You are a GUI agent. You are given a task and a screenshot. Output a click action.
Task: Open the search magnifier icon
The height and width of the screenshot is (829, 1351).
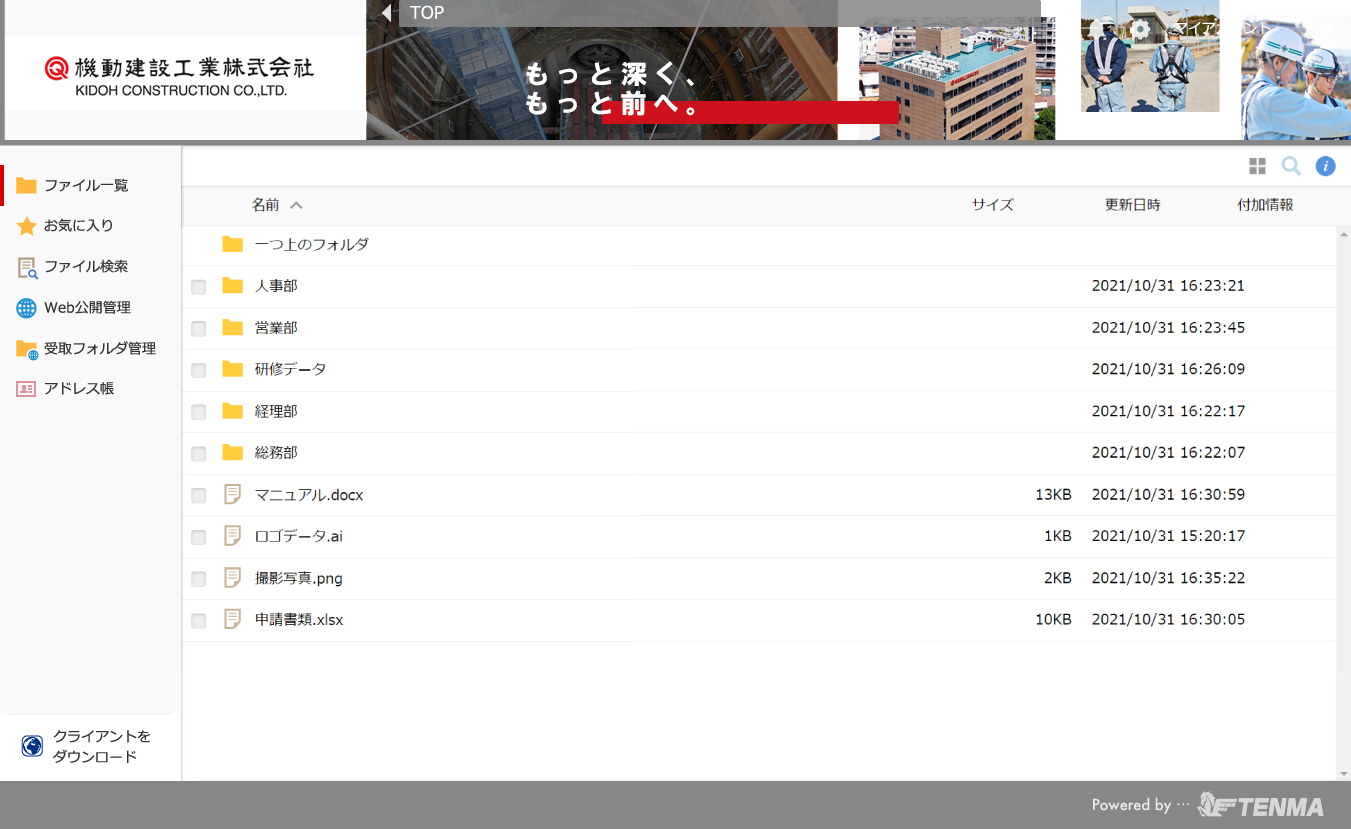click(1291, 166)
